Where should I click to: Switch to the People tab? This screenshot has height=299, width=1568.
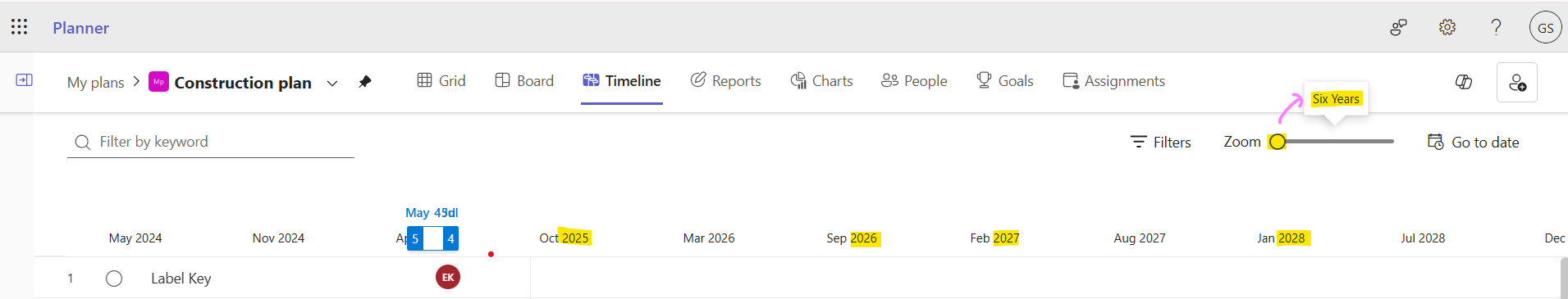pos(914,81)
